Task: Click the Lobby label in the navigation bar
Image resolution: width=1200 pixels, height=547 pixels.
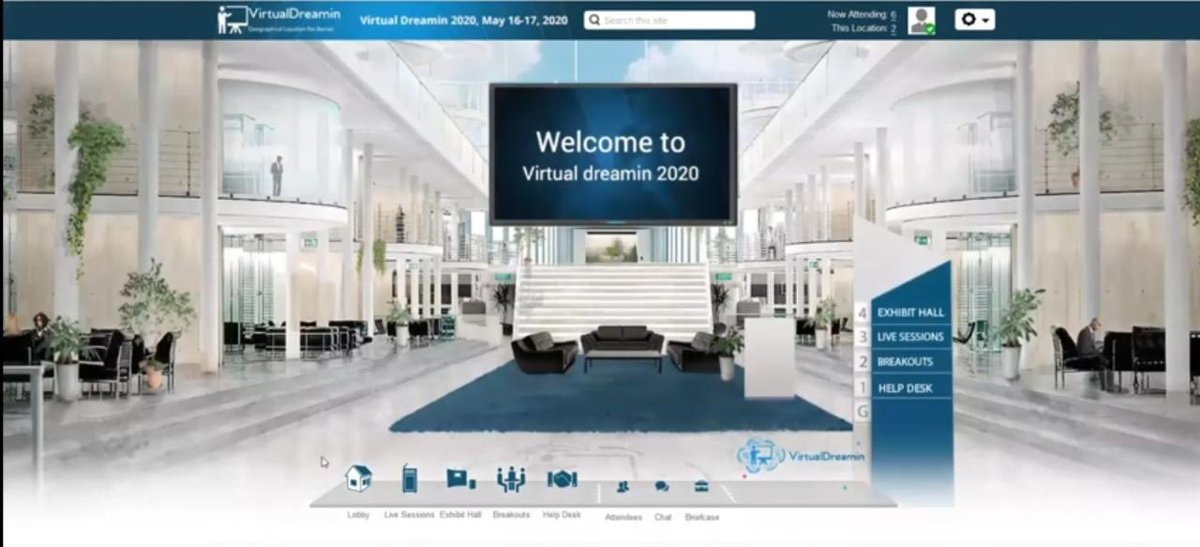Action: (358, 514)
